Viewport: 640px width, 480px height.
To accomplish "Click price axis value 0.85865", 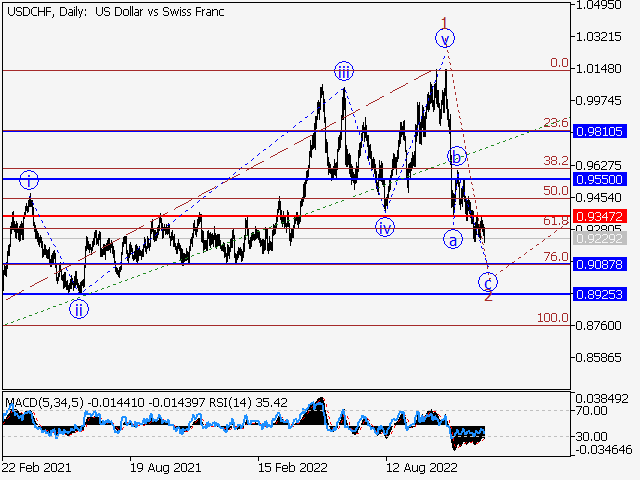I will [x=598, y=358].
